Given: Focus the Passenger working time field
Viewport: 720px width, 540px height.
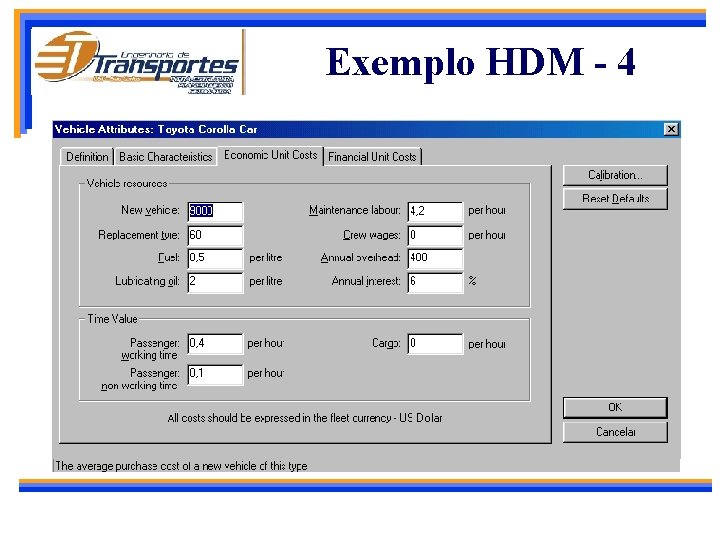Looking at the screenshot, I should tap(215, 343).
